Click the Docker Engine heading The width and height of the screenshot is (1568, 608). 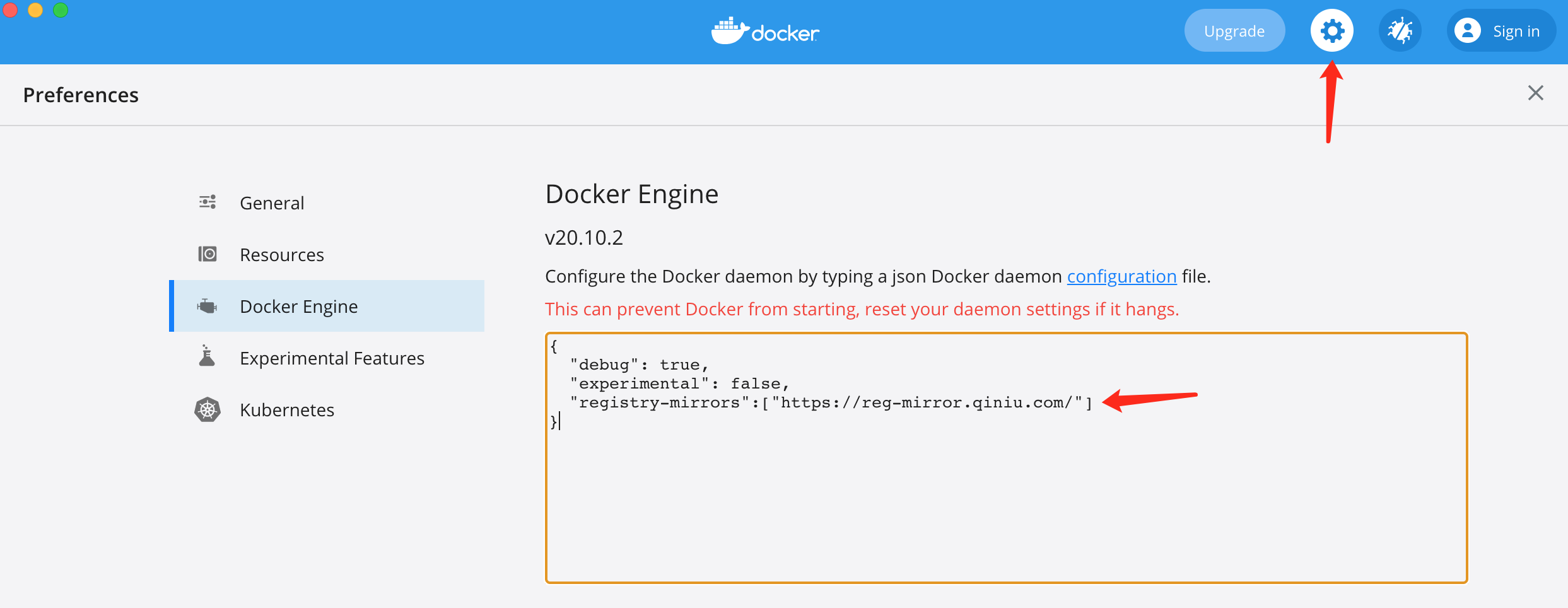632,194
